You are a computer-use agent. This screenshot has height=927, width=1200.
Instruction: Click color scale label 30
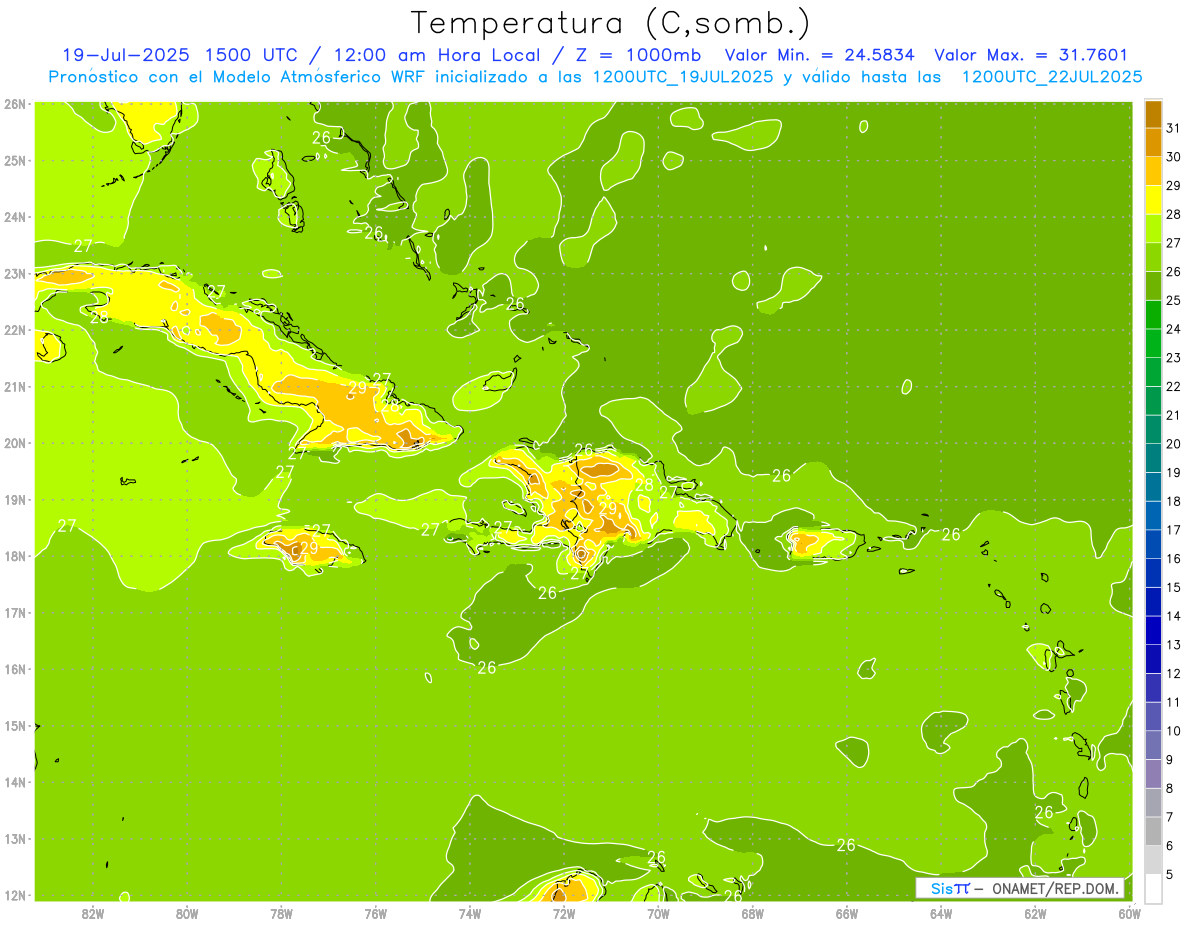pyautogui.click(x=1174, y=157)
